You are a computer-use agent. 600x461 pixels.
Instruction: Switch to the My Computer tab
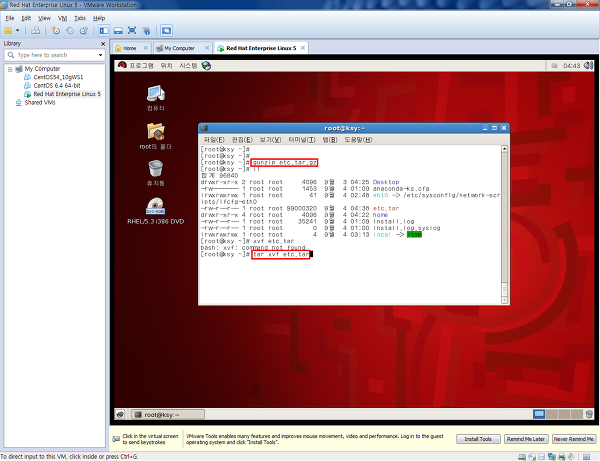[x=177, y=48]
